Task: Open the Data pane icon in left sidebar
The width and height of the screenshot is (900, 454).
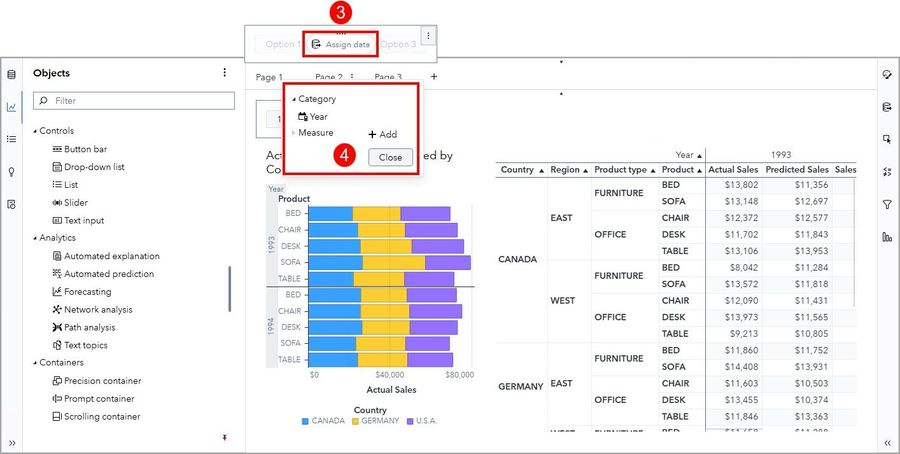Action: (x=11, y=75)
